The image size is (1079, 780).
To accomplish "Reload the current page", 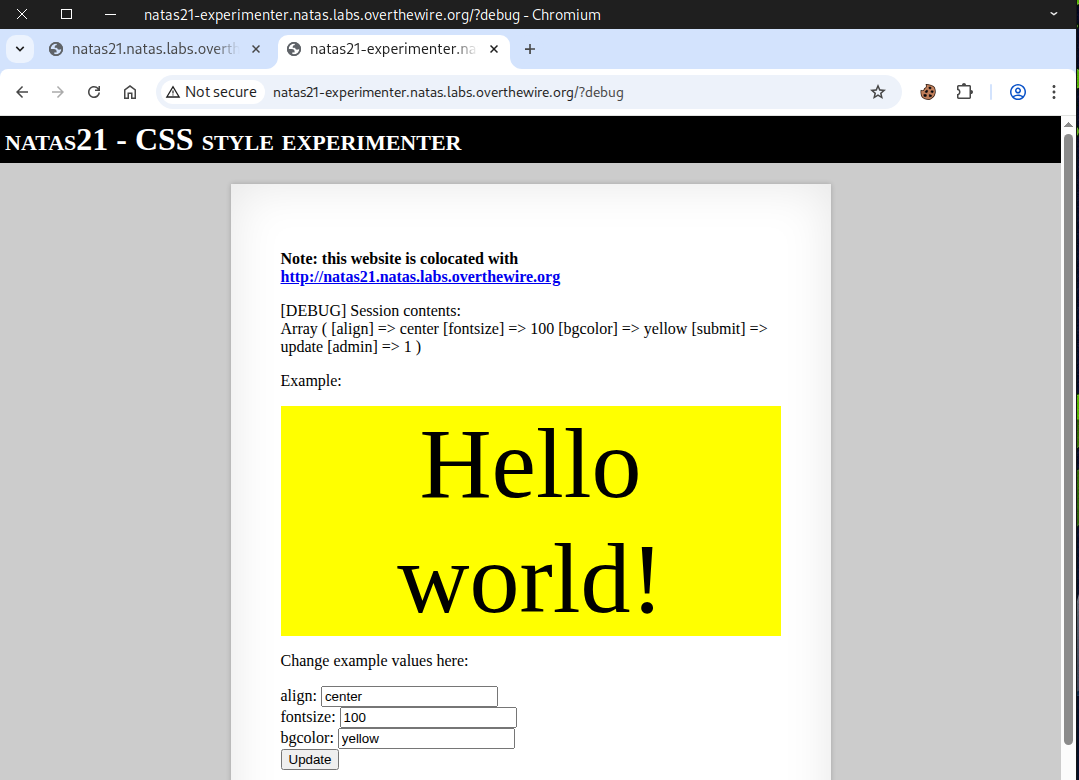I will (x=94, y=92).
